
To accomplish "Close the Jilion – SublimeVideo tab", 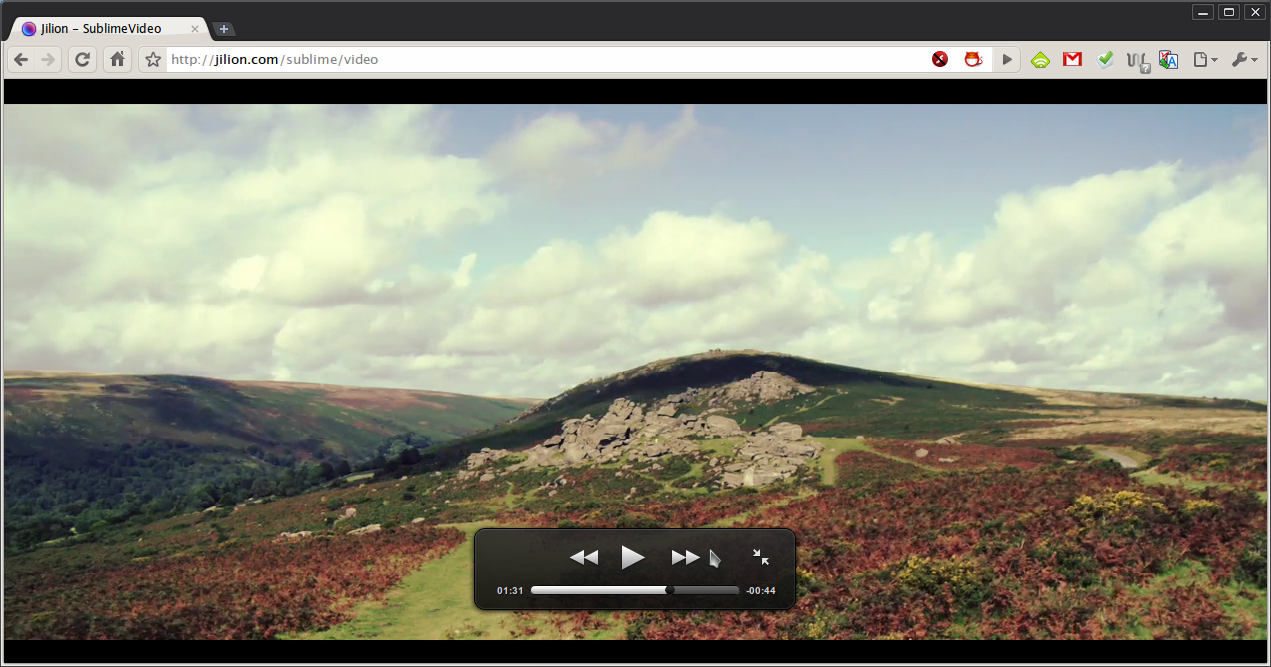I will coord(195,29).
